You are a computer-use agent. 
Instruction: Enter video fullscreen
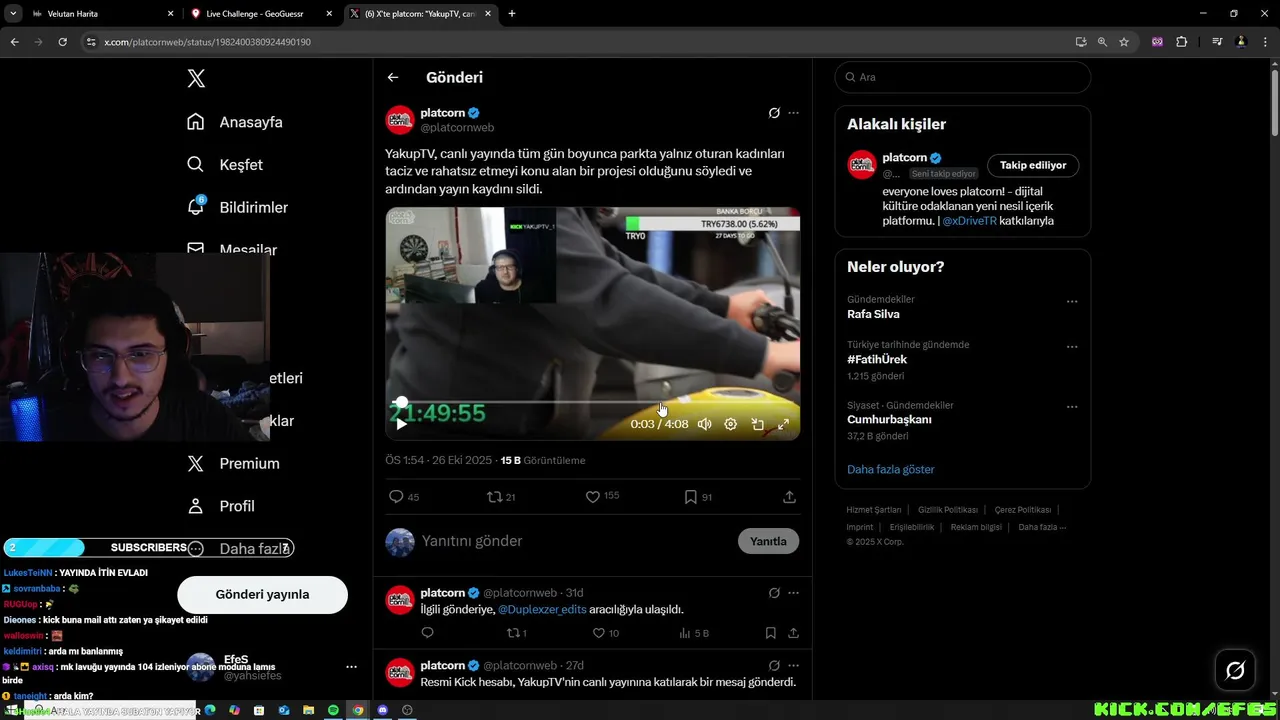pyautogui.click(x=783, y=424)
